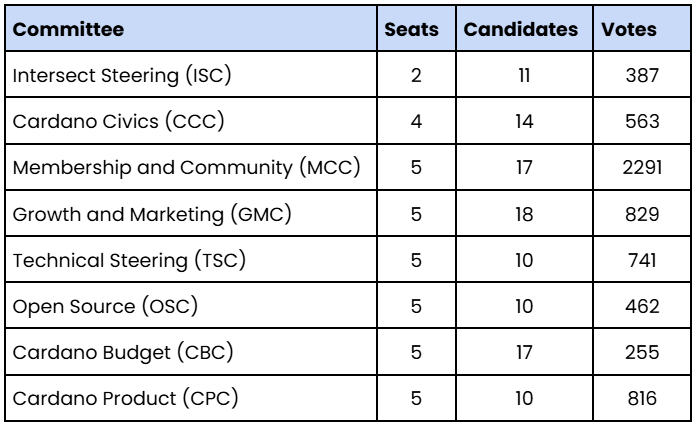The height and width of the screenshot is (425, 693).
Task: Click the 255 votes cell
Action: coord(641,351)
